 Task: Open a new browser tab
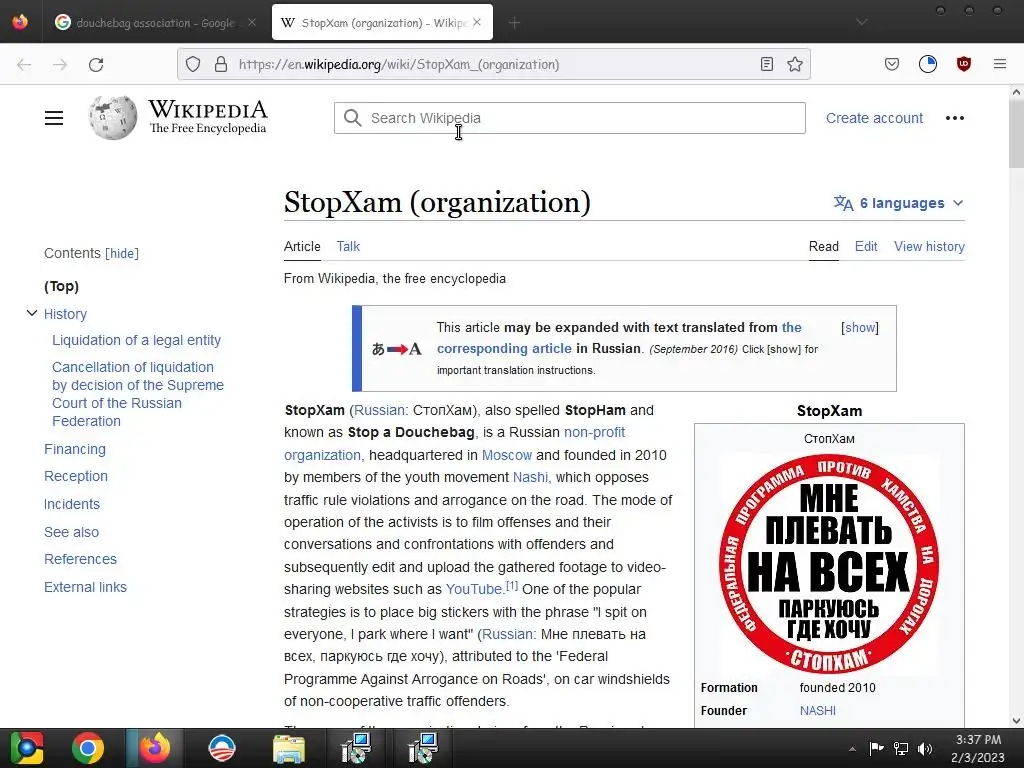pos(515,23)
